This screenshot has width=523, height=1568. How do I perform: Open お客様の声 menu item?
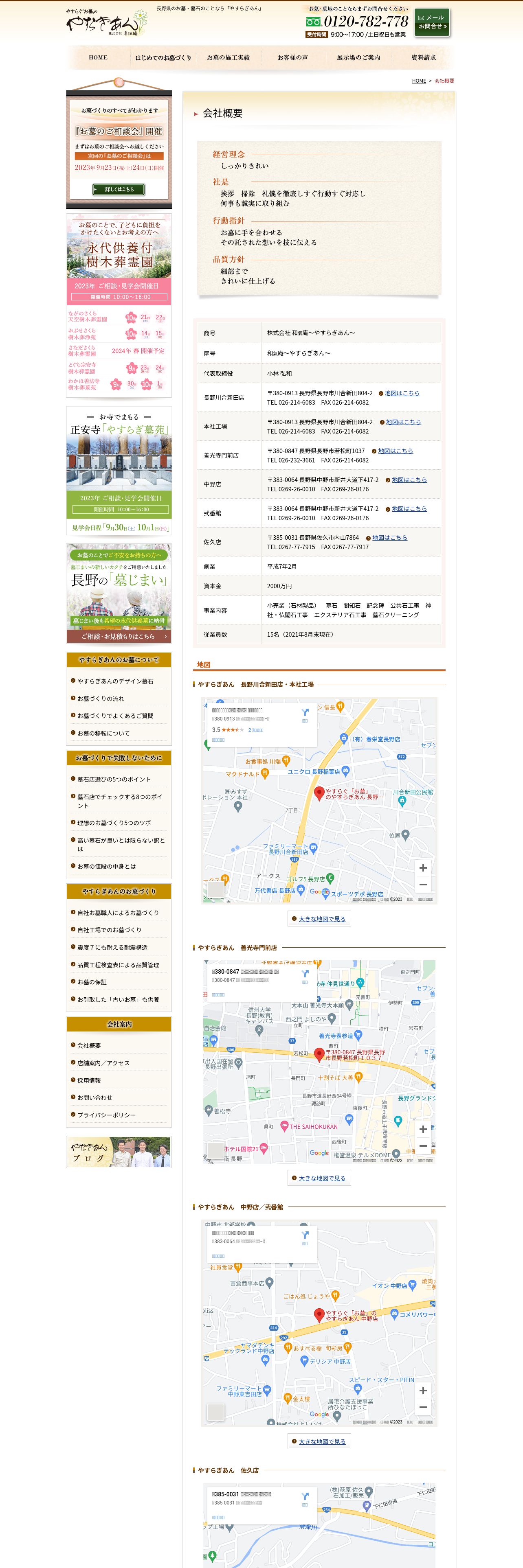(x=293, y=58)
